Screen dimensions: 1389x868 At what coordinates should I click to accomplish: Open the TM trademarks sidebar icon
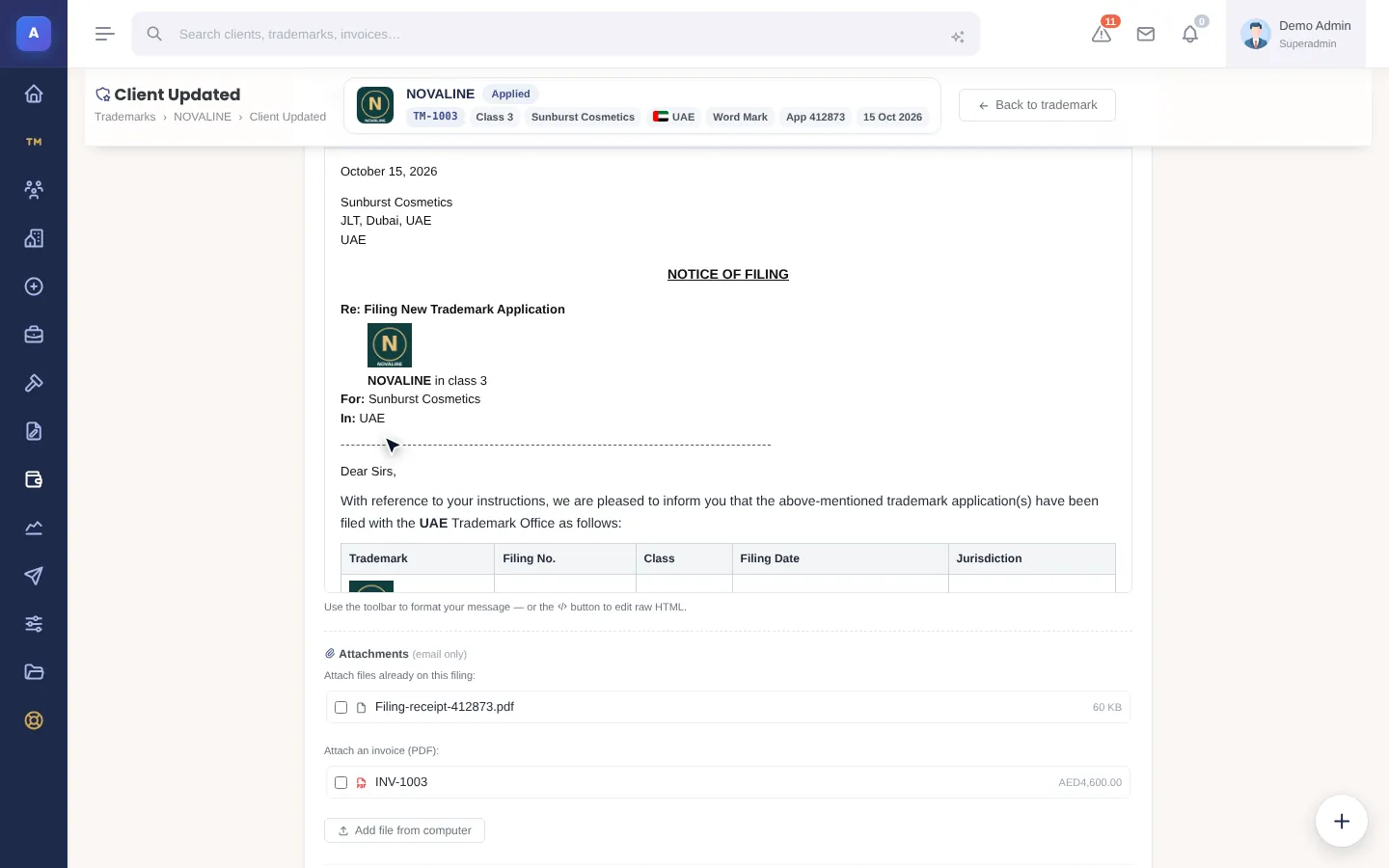[x=34, y=142]
